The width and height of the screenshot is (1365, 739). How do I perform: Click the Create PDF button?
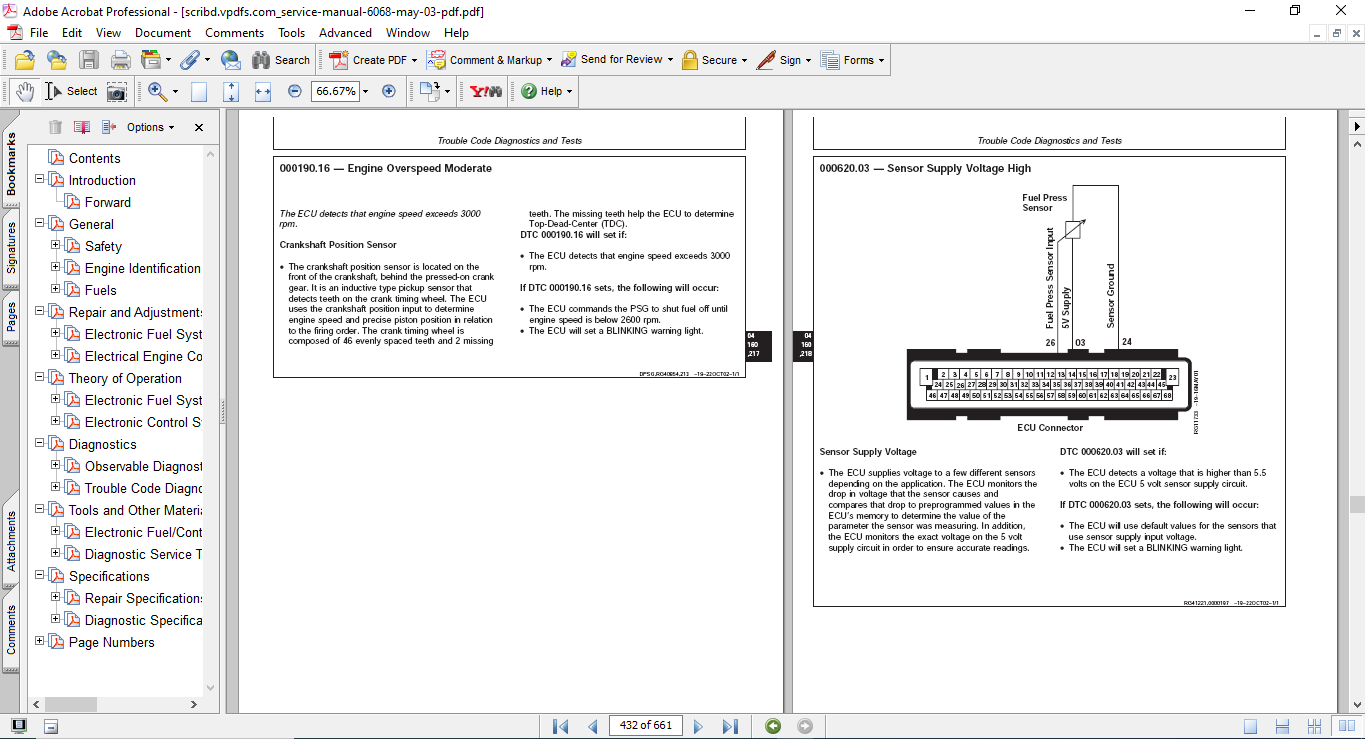click(369, 60)
